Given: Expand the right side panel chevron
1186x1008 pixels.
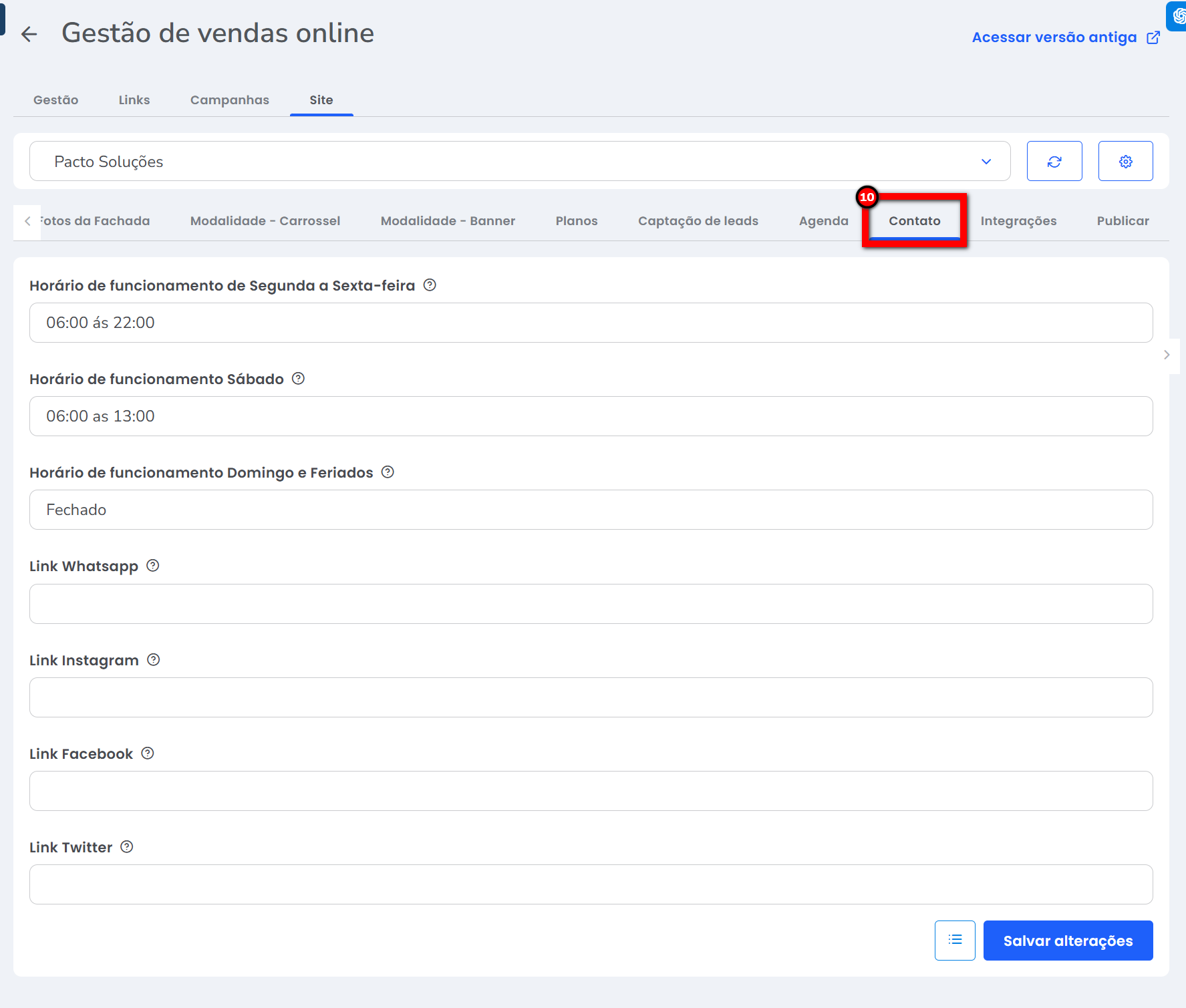Looking at the screenshot, I should click(1167, 355).
